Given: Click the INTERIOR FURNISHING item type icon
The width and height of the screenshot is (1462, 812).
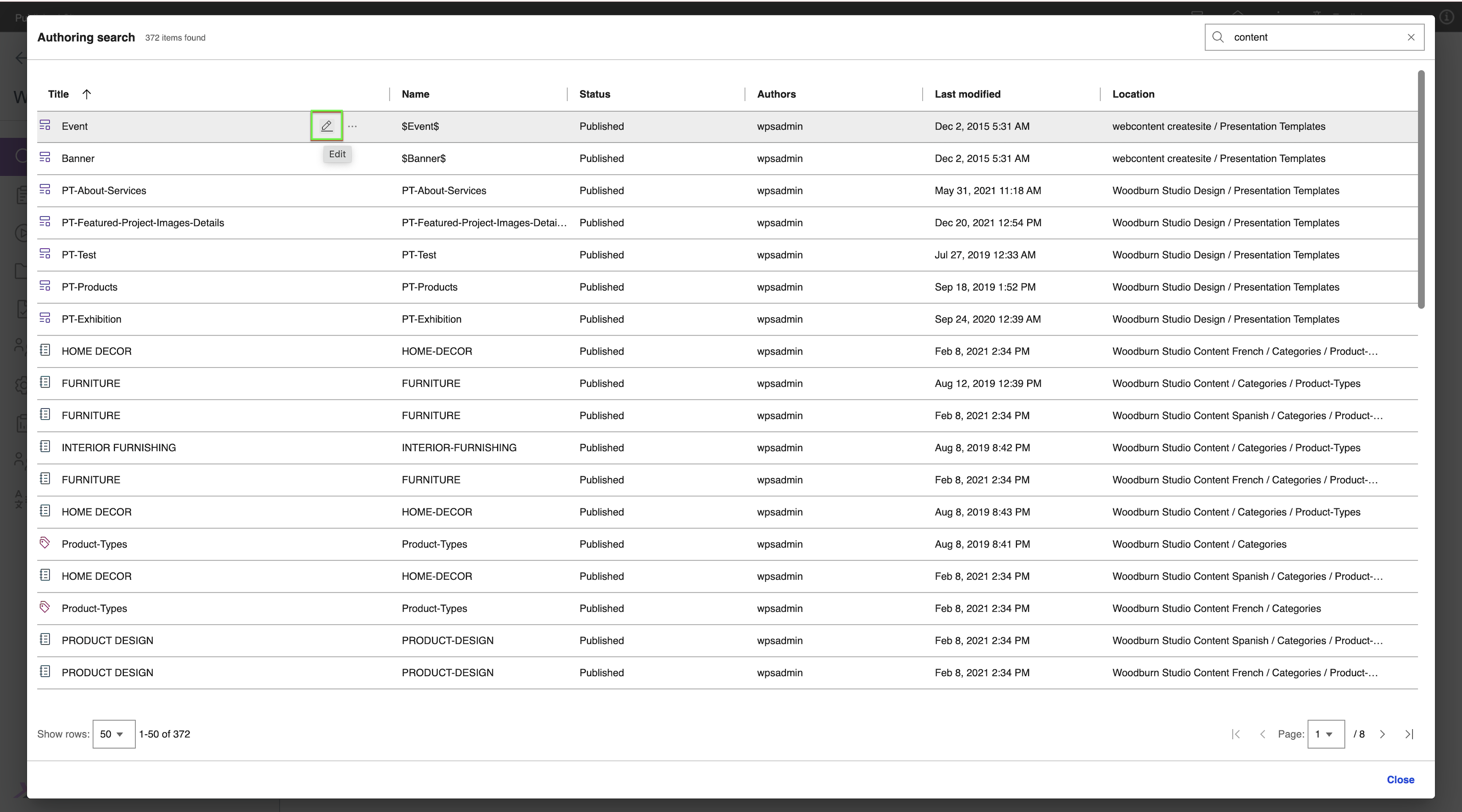Looking at the screenshot, I should (x=45, y=447).
